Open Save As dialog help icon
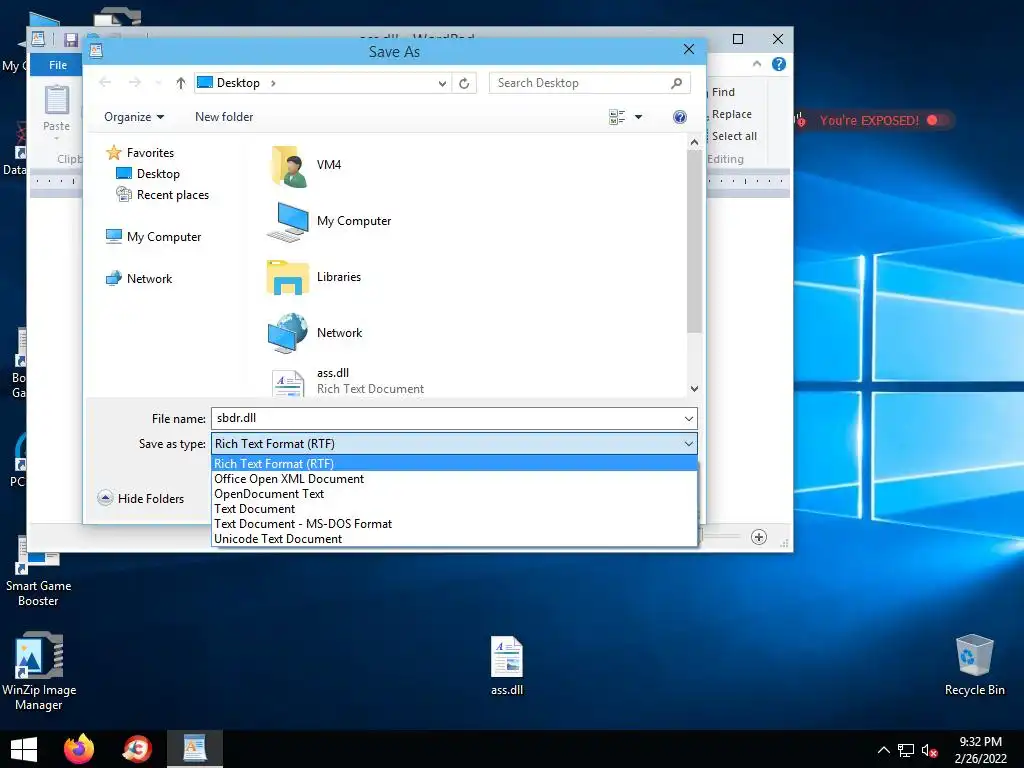This screenshot has width=1024, height=768. tap(680, 117)
